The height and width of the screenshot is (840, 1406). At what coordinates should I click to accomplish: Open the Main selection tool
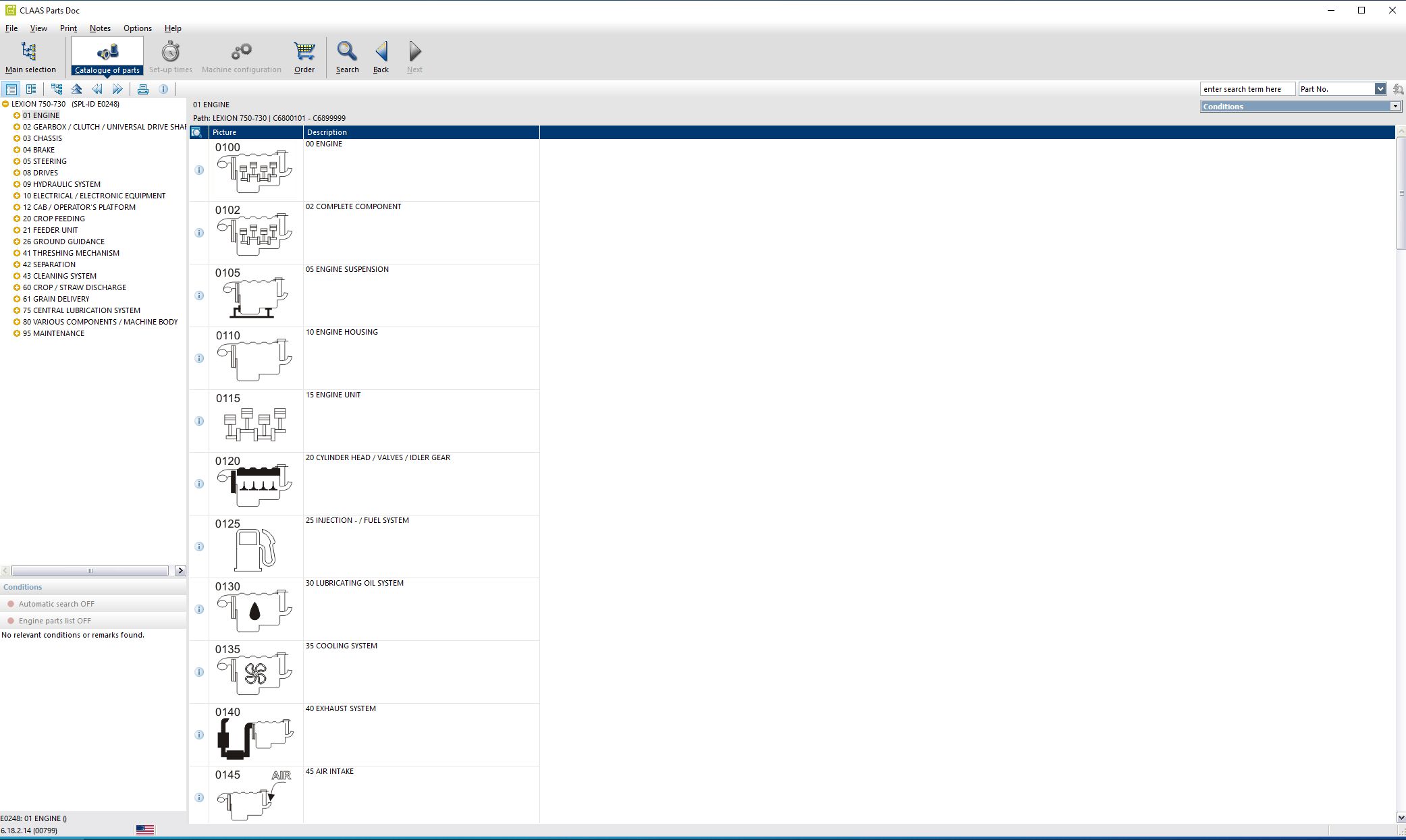tap(30, 57)
